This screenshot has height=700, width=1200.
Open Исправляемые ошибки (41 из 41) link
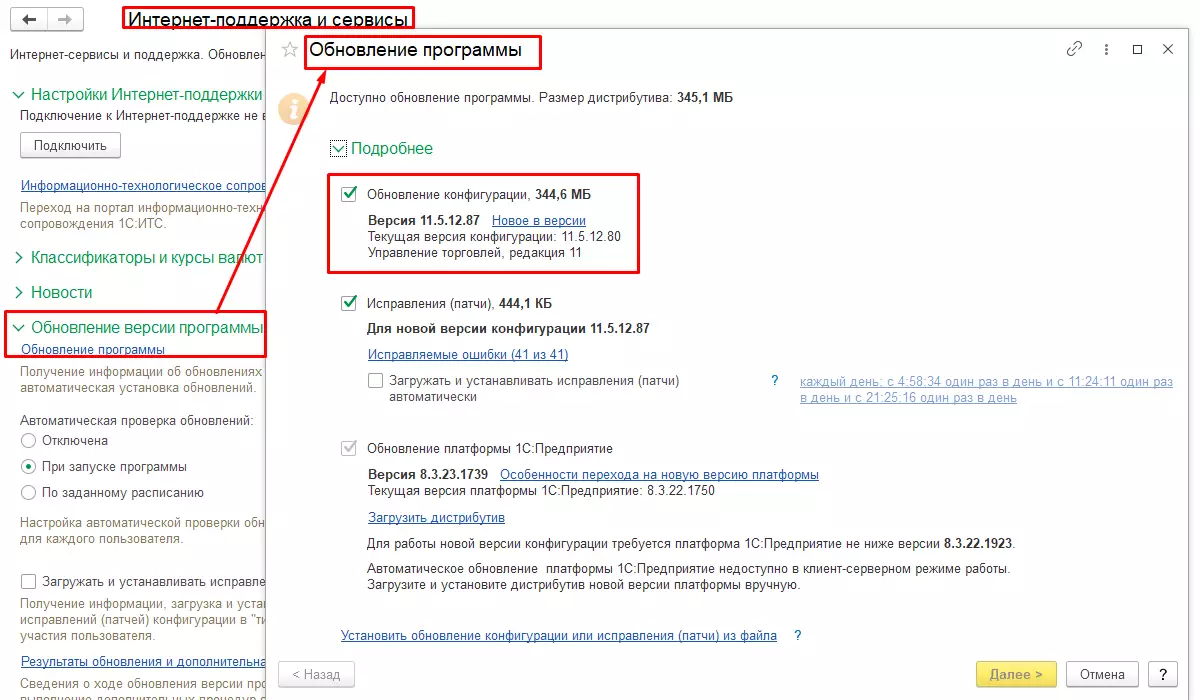(x=468, y=354)
